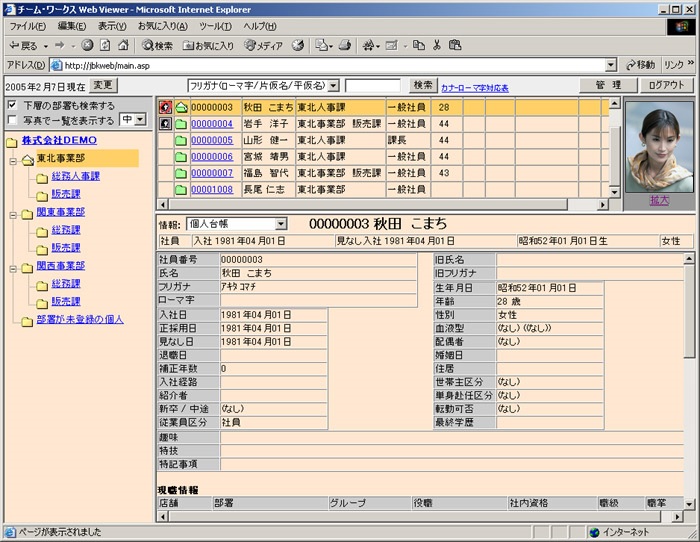Click the open folder icon of 東北事業部
This screenshot has width=700, height=542.
(28, 159)
